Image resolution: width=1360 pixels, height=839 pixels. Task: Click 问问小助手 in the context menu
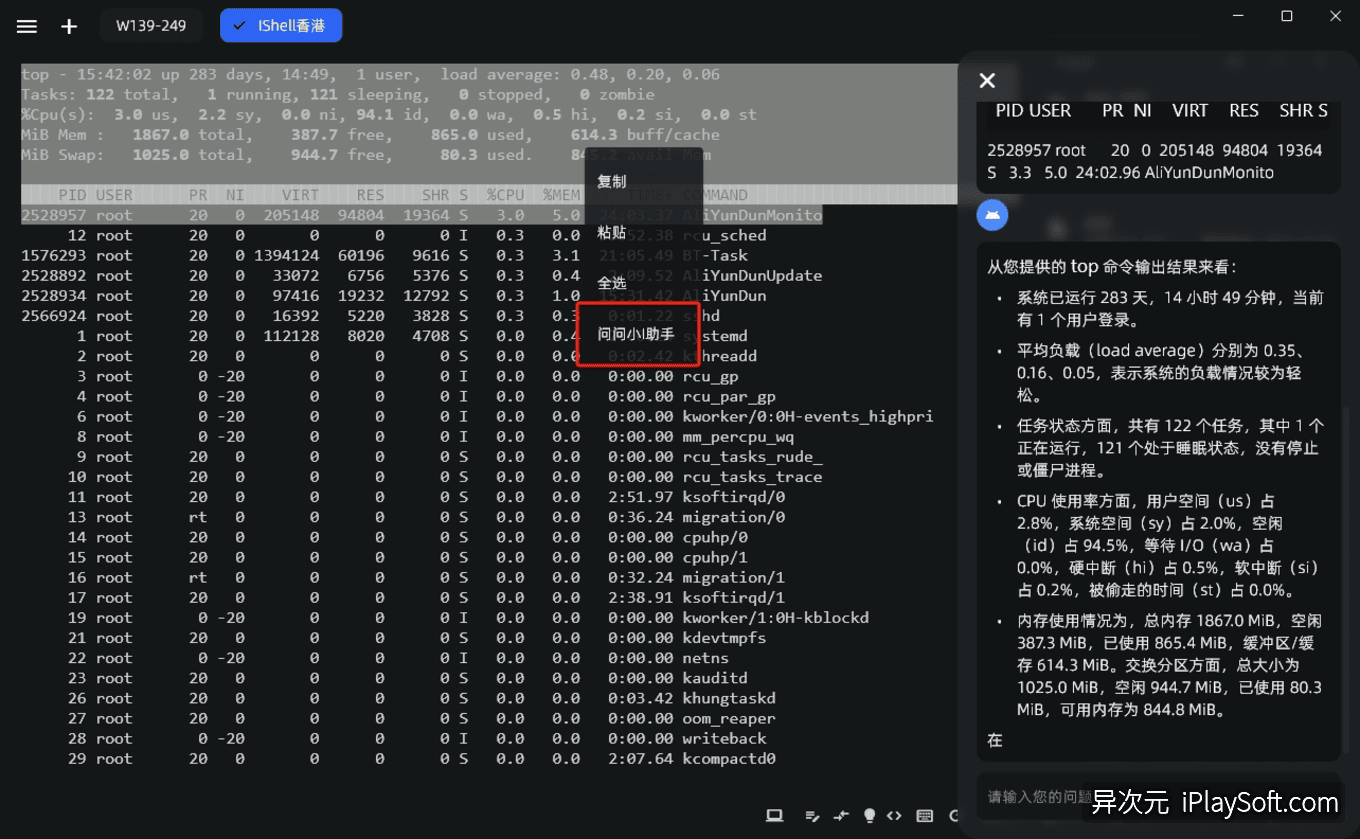pos(634,333)
